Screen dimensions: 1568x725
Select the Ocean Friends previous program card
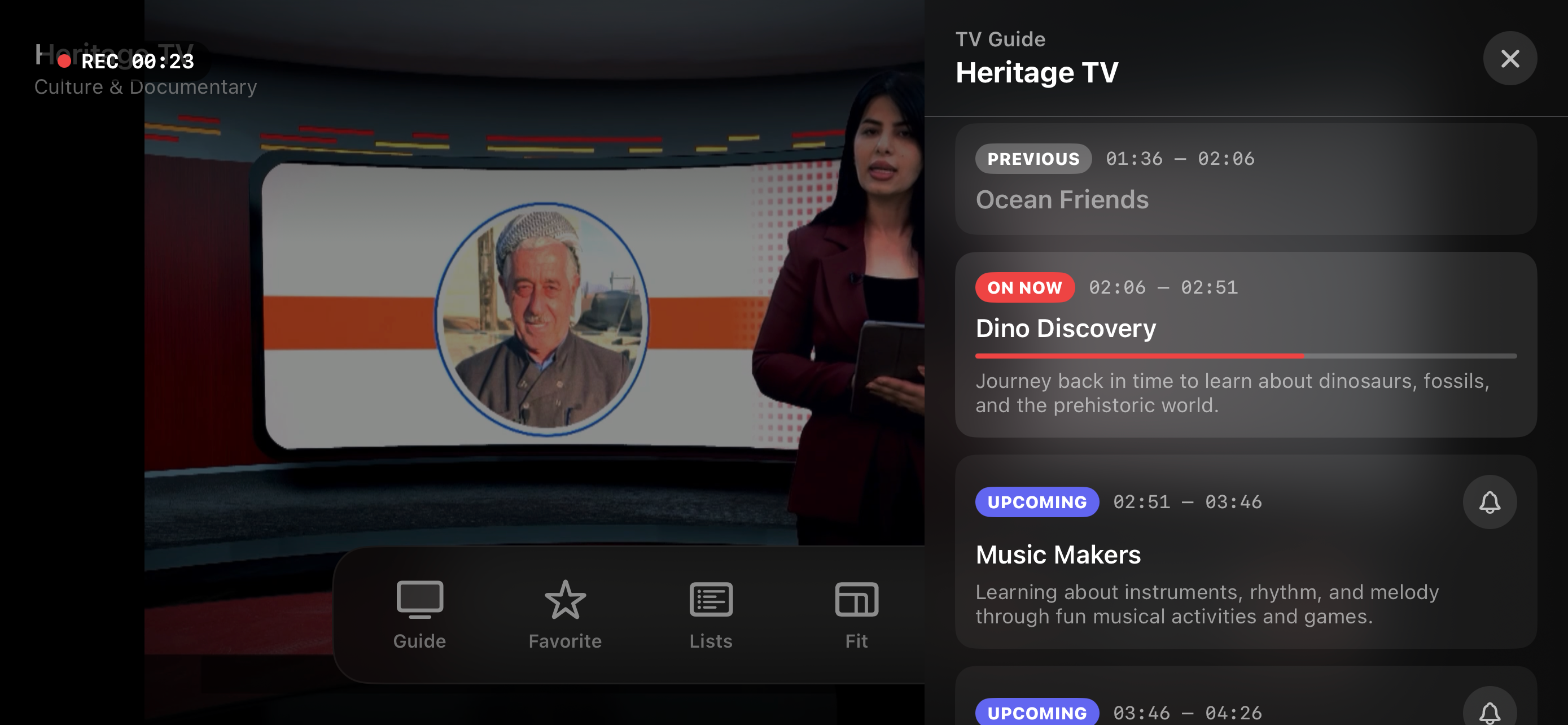1245,179
